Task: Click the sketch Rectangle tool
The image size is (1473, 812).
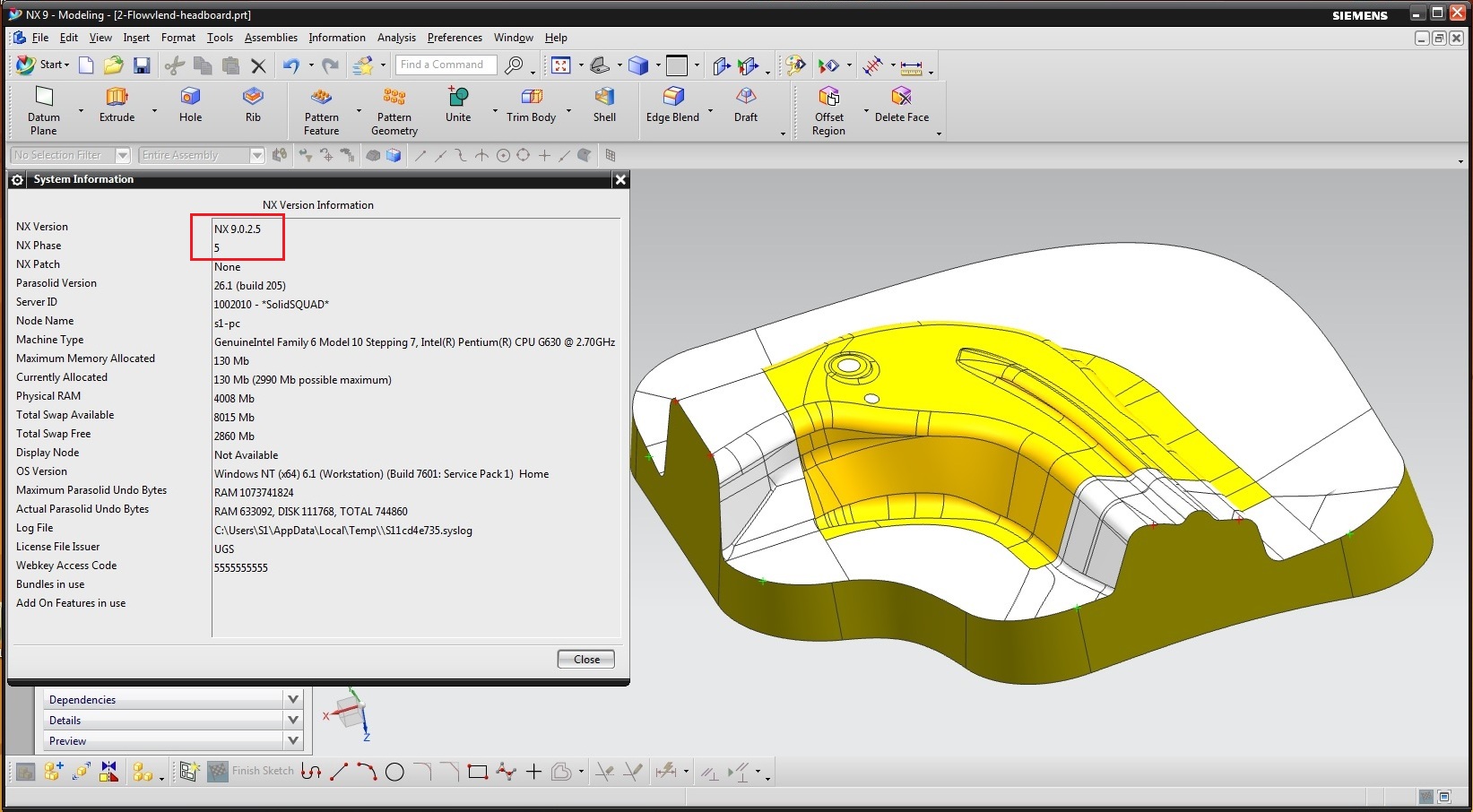Action: coord(478,772)
